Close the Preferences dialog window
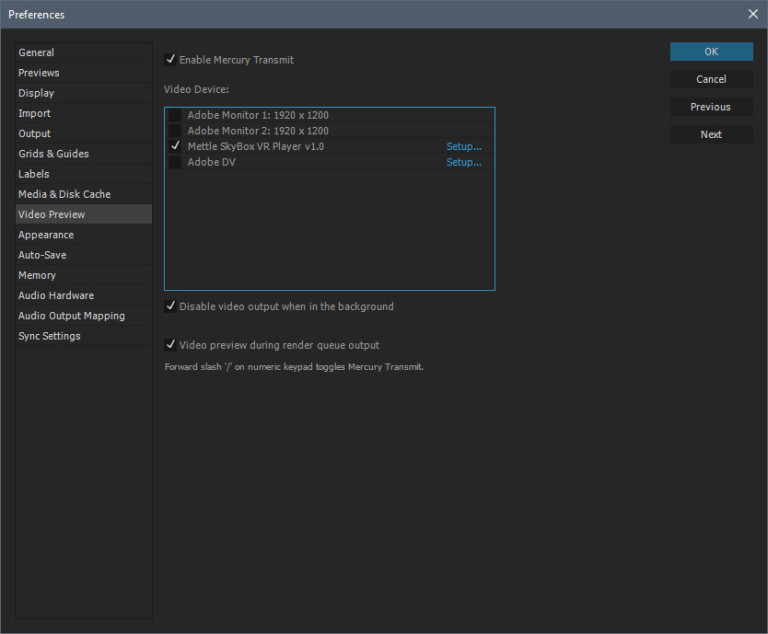Viewport: 768px width, 634px height. tap(752, 14)
